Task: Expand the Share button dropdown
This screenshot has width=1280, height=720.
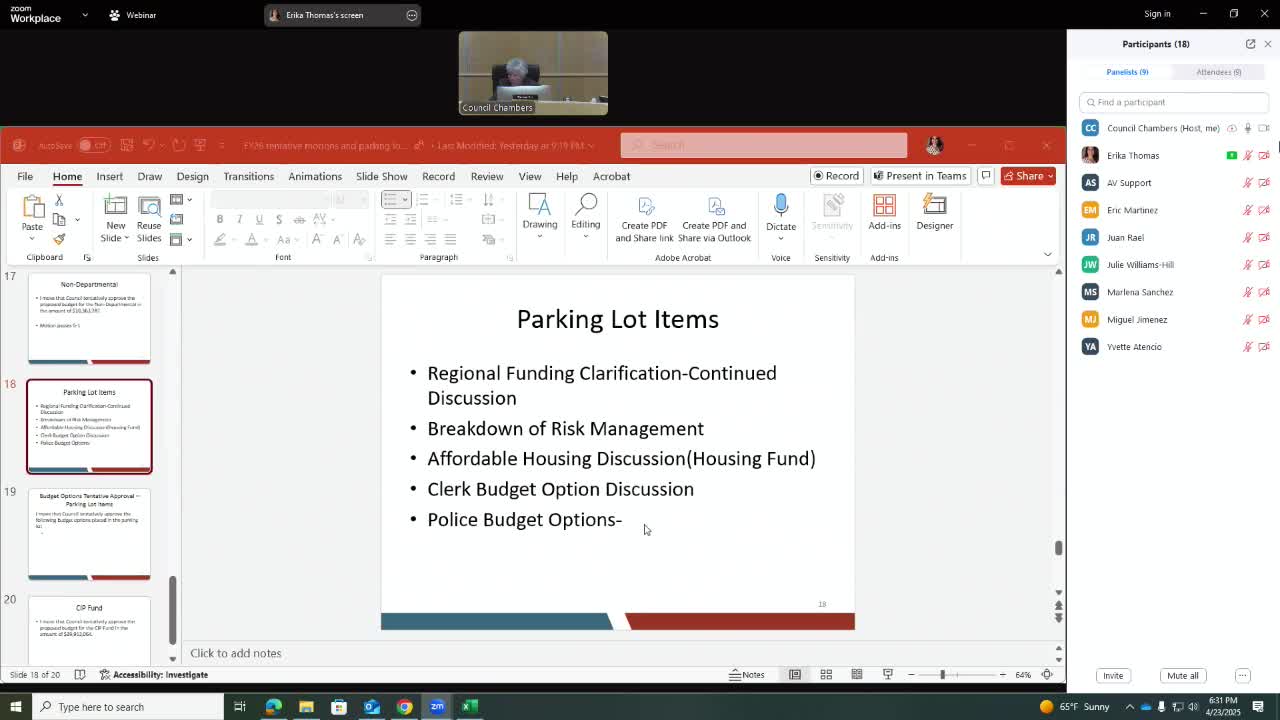Action: click(x=1049, y=176)
